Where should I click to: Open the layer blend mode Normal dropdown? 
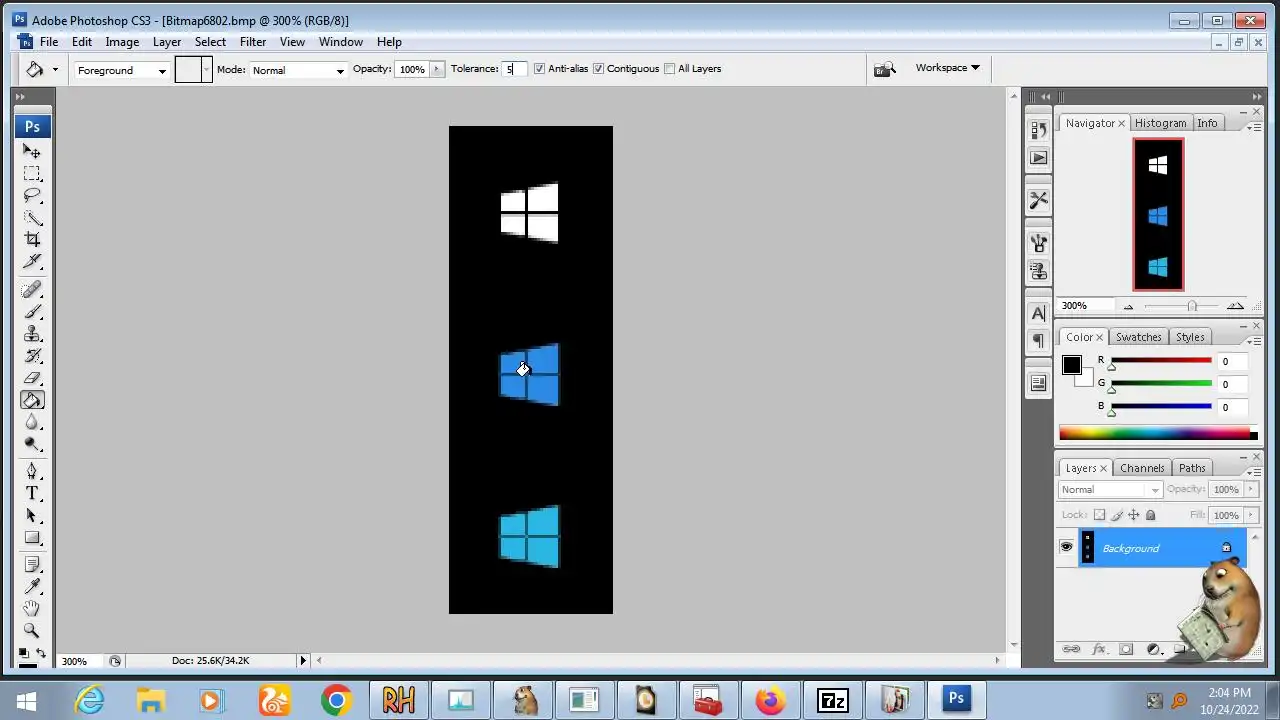coord(1110,490)
